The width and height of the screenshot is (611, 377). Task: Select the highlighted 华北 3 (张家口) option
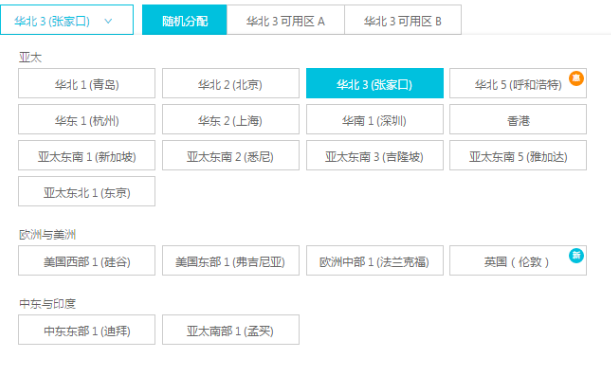tap(375, 83)
